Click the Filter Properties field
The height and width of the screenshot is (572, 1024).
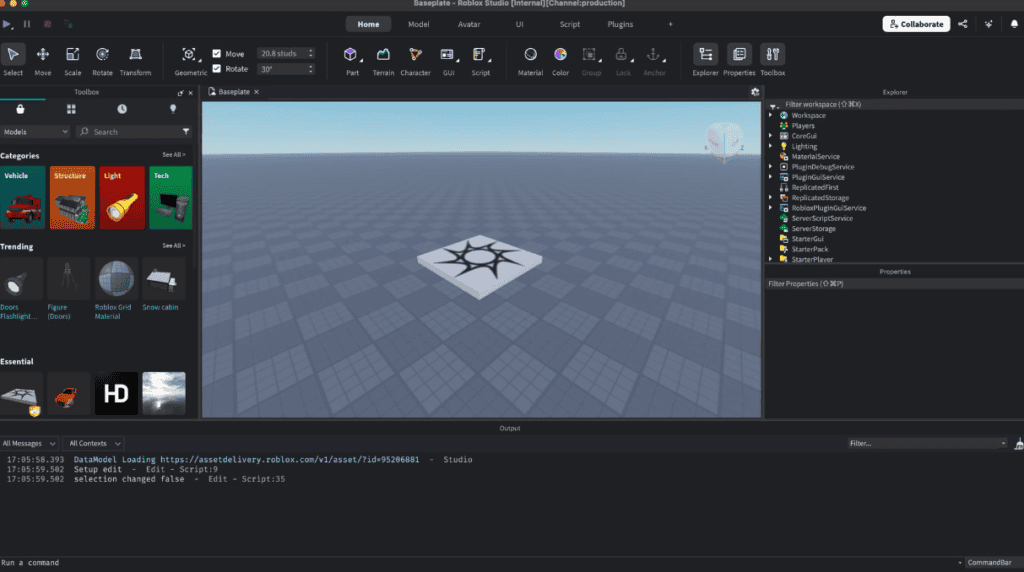[894, 284]
